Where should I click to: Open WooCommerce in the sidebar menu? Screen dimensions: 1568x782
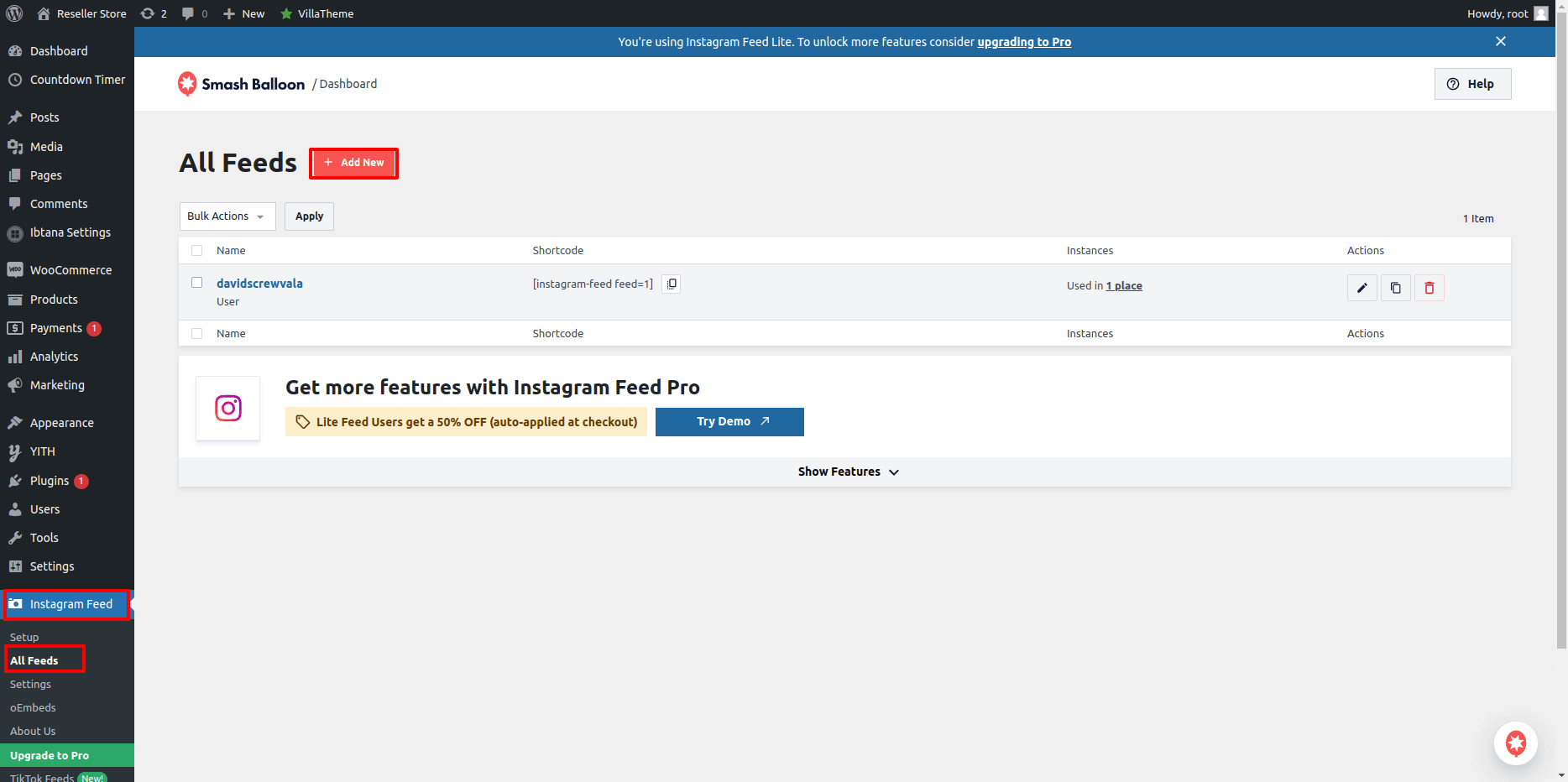pyautogui.click(x=71, y=270)
